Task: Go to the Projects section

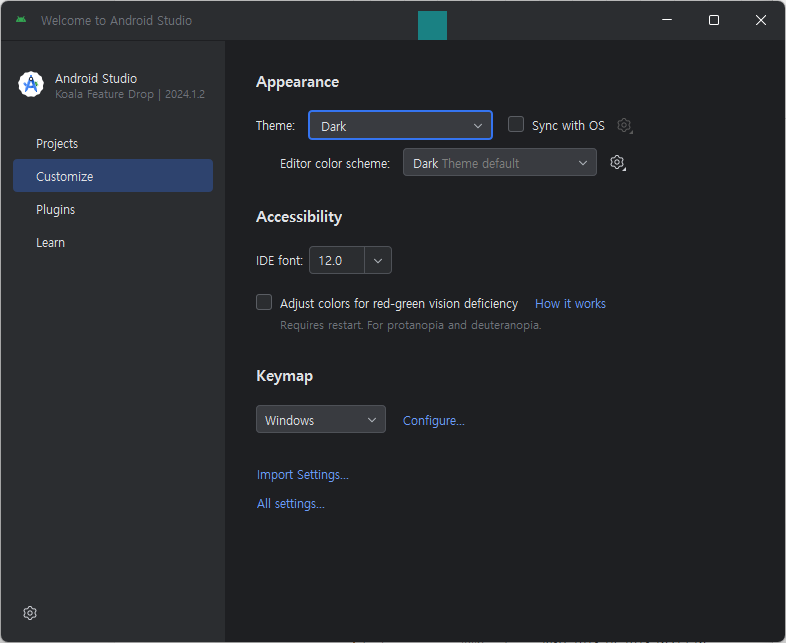Action: tap(113, 144)
